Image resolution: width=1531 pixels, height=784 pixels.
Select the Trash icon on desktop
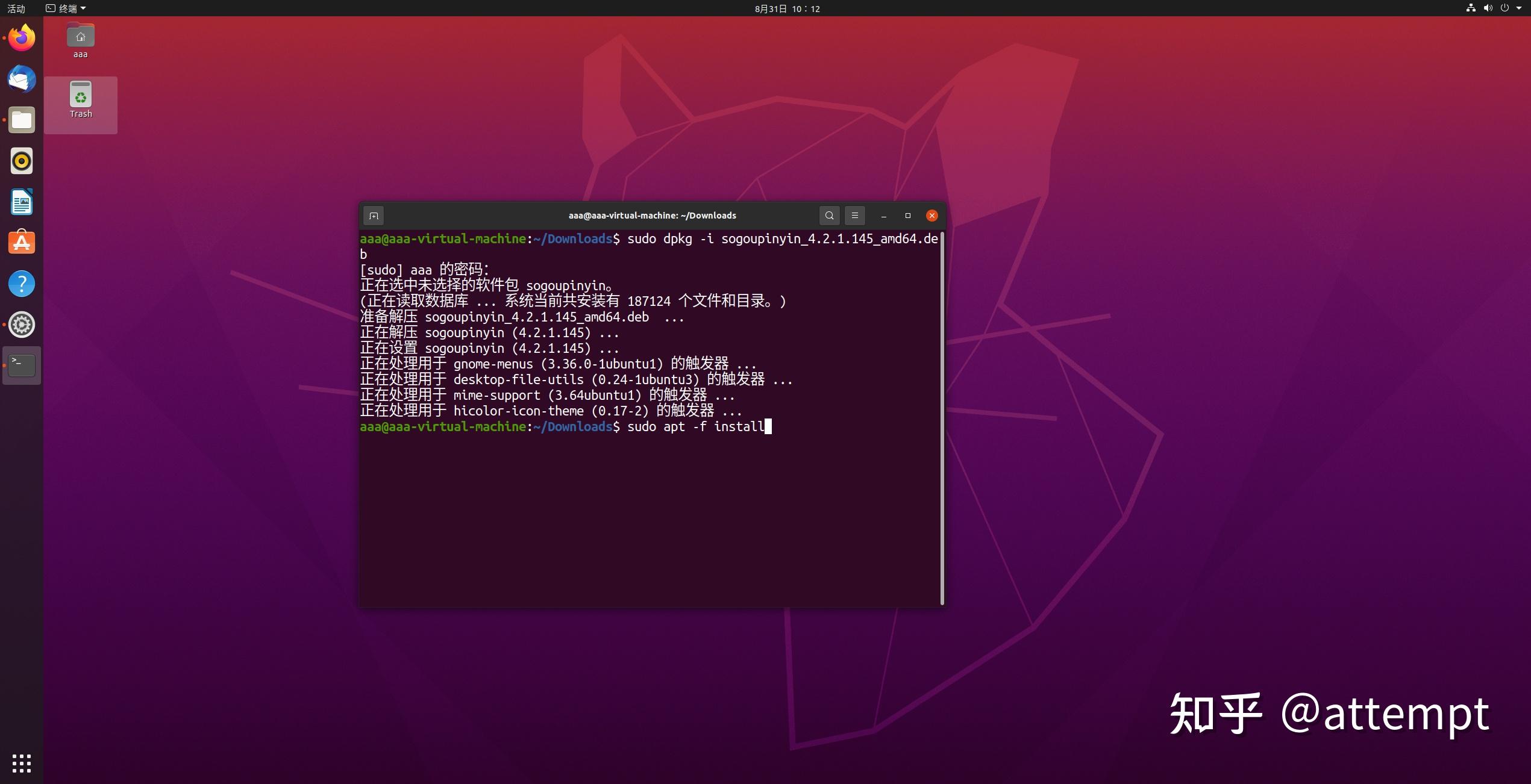pyautogui.click(x=80, y=101)
